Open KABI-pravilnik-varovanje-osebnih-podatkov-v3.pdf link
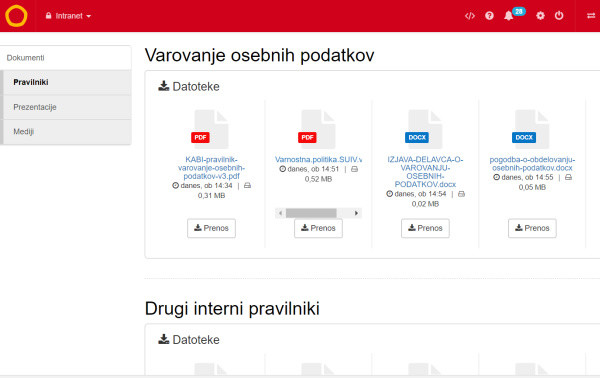This screenshot has height=378, width=600. (211, 168)
